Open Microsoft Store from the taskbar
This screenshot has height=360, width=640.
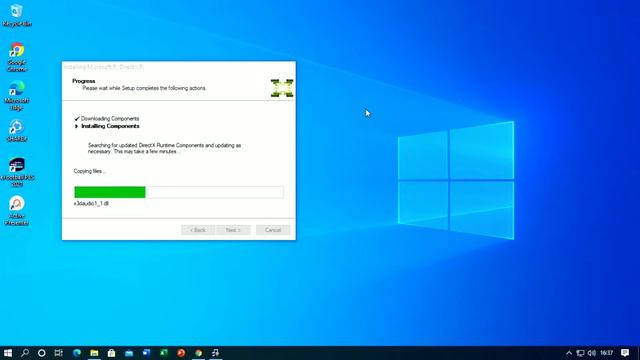(111, 353)
